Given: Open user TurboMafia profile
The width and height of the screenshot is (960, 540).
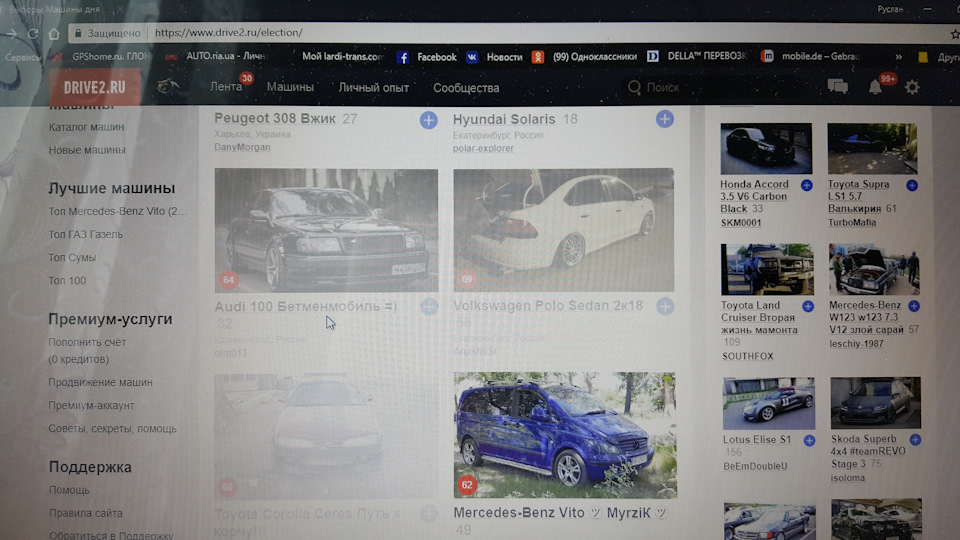Looking at the screenshot, I should tap(852, 222).
